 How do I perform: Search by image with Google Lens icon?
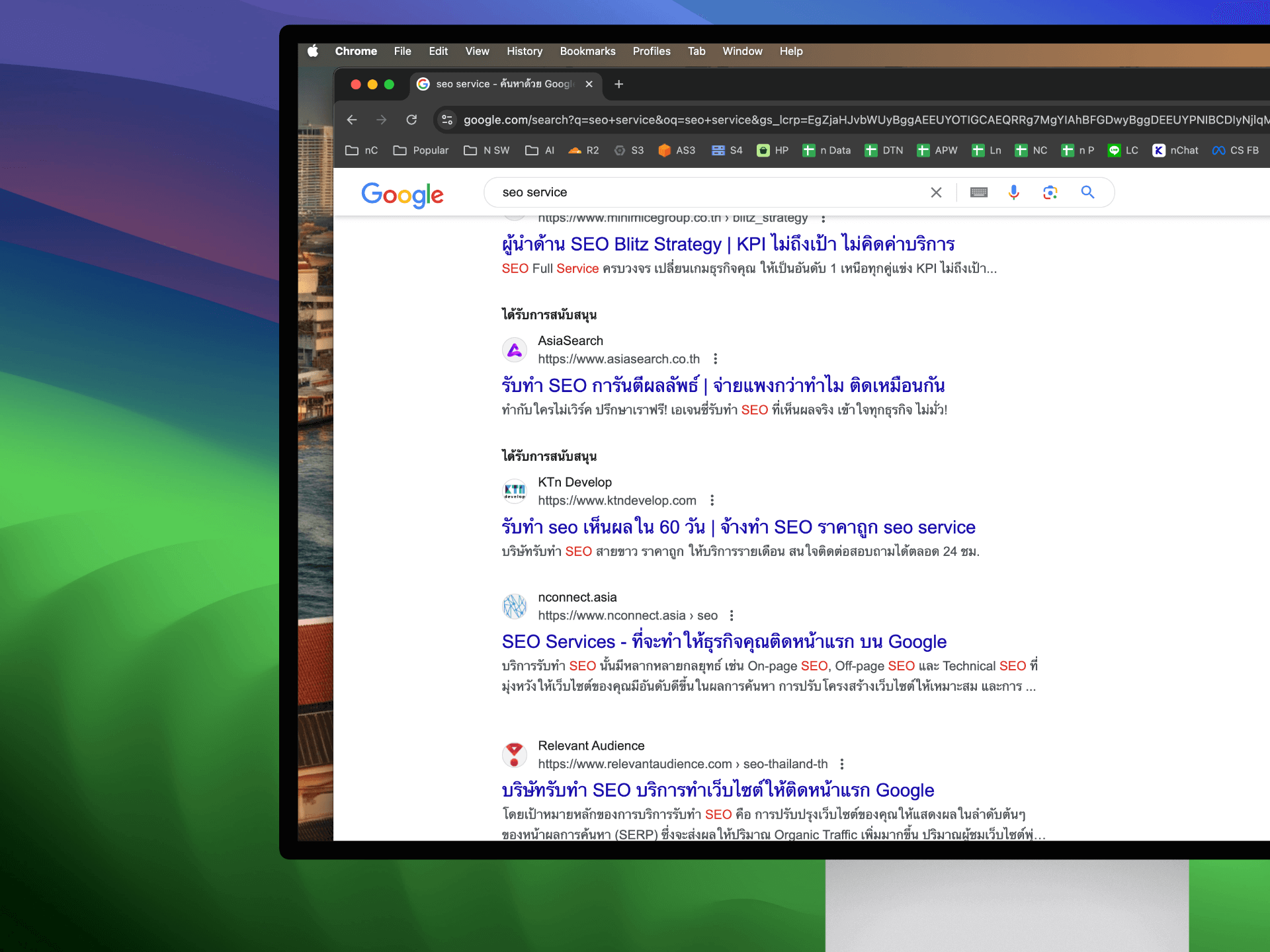click(x=1050, y=192)
